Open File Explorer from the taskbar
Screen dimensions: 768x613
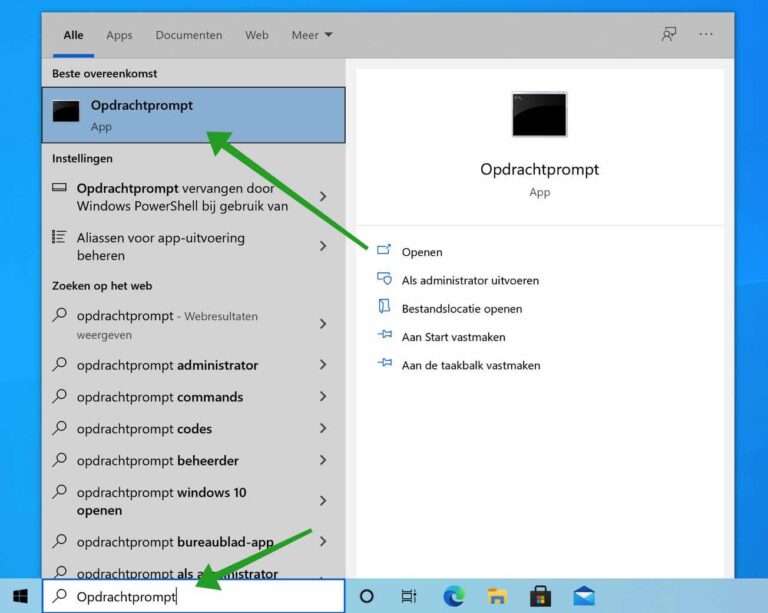(497, 596)
